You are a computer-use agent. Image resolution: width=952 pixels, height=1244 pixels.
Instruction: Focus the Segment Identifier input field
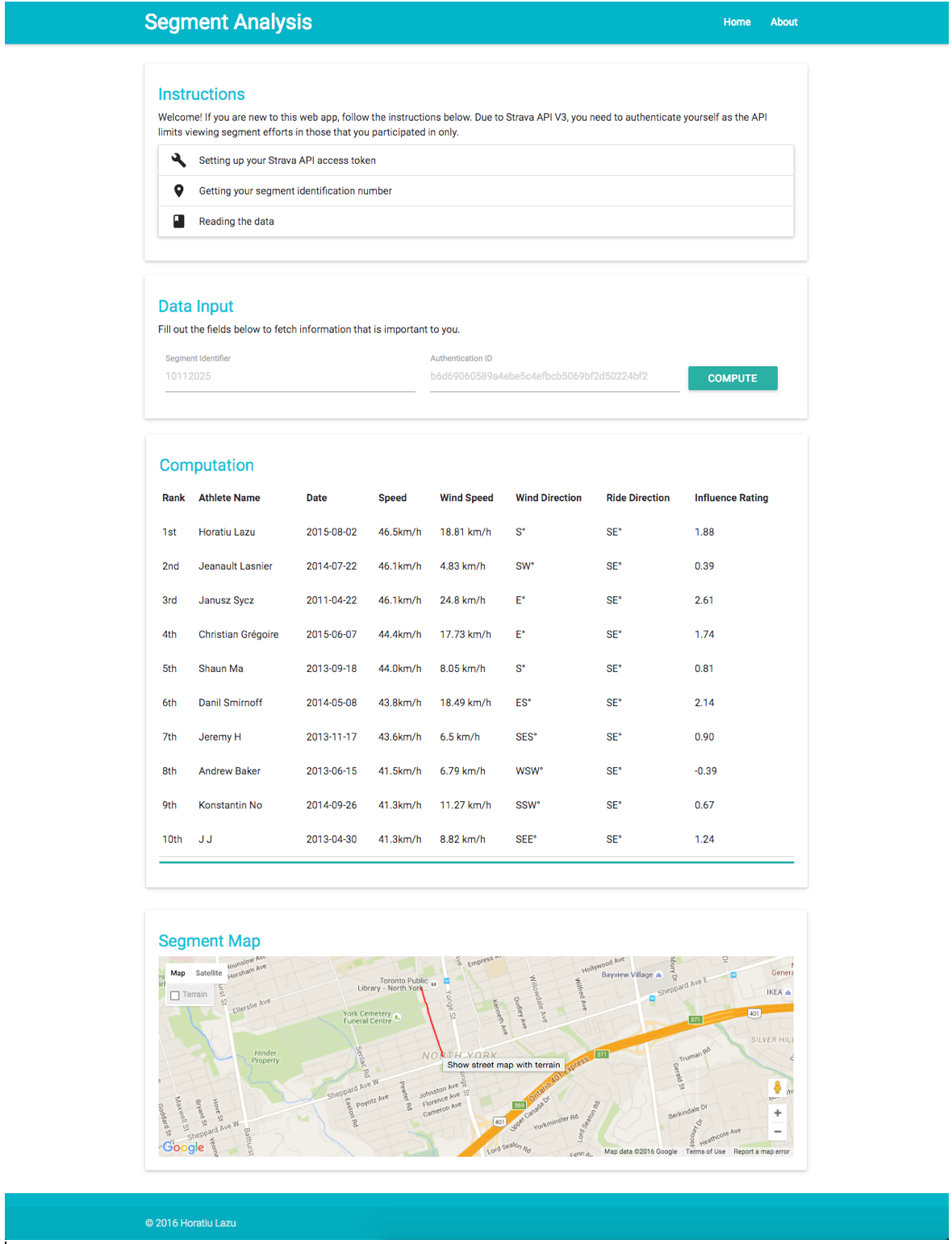coord(290,377)
